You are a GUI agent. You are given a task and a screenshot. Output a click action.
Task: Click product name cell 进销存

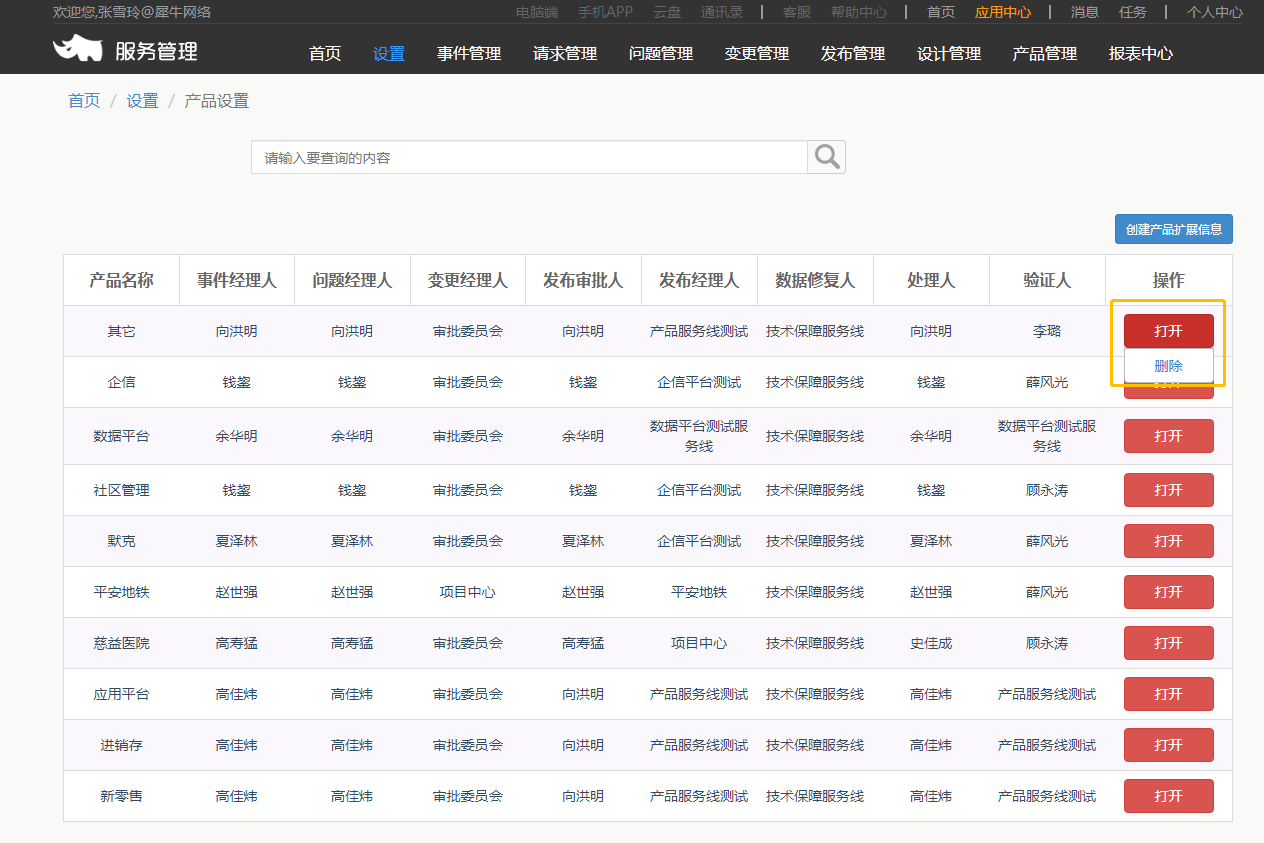point(121,745)
